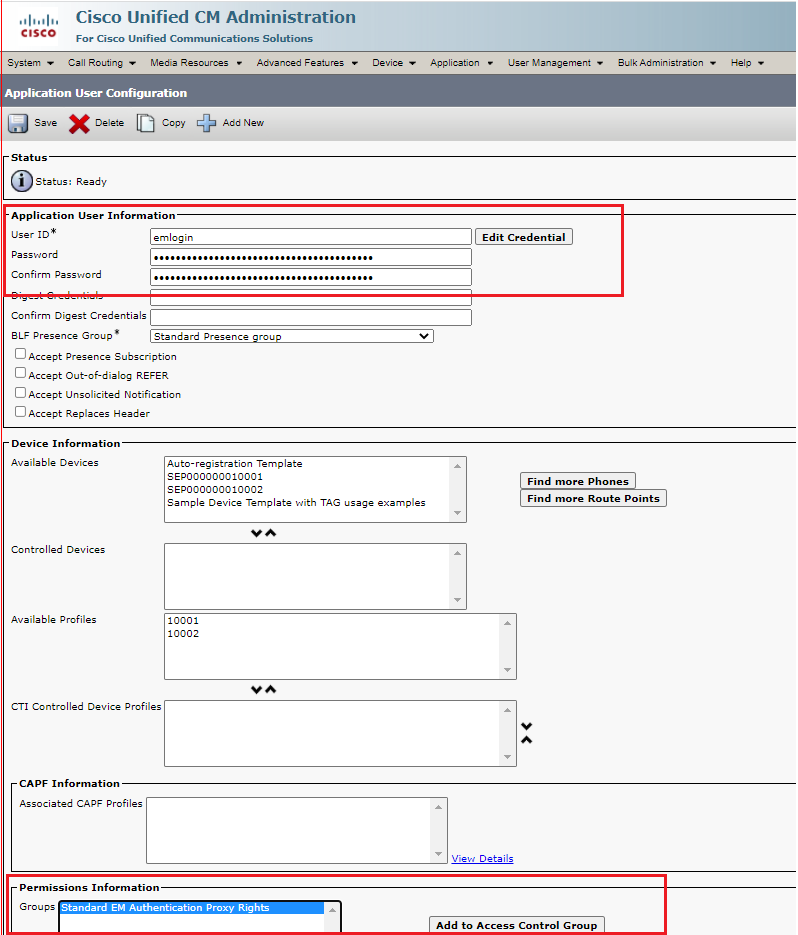Image resolution: width=798 pixels, height=935 pixels.
Task: Open the Bulk Administration menu
Action: click(x=666, y=63)
